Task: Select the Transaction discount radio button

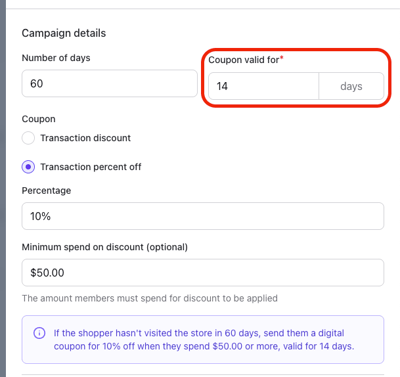Action: click(x=28, y=138)
